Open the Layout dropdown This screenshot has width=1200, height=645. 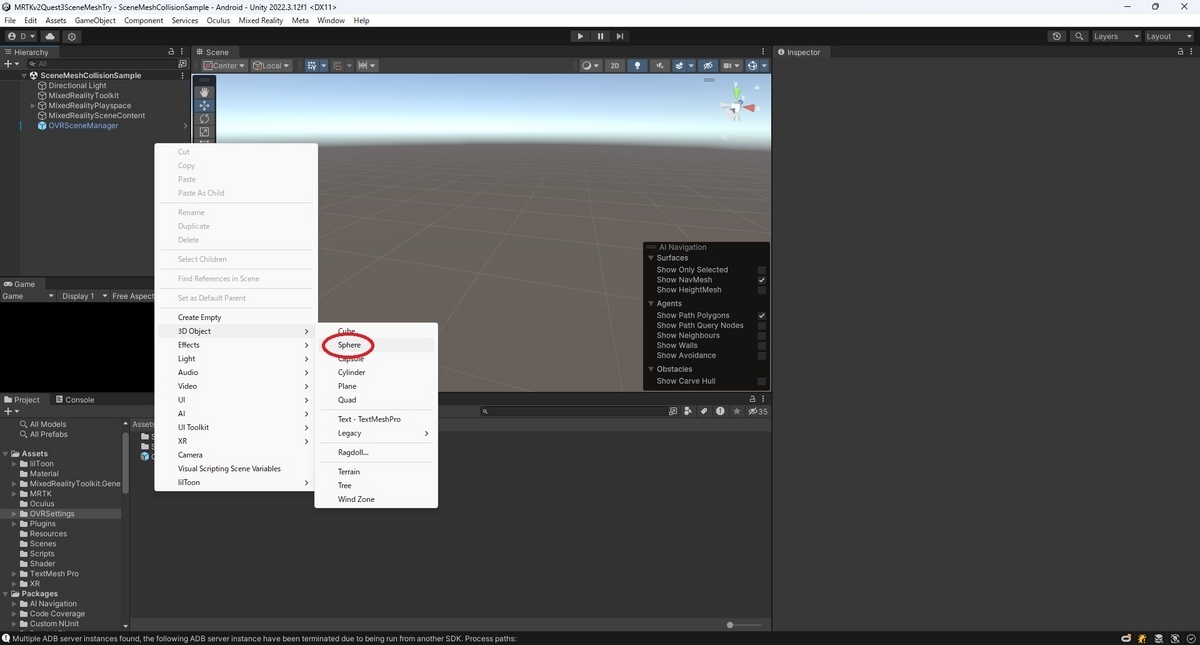(1168, 36)
